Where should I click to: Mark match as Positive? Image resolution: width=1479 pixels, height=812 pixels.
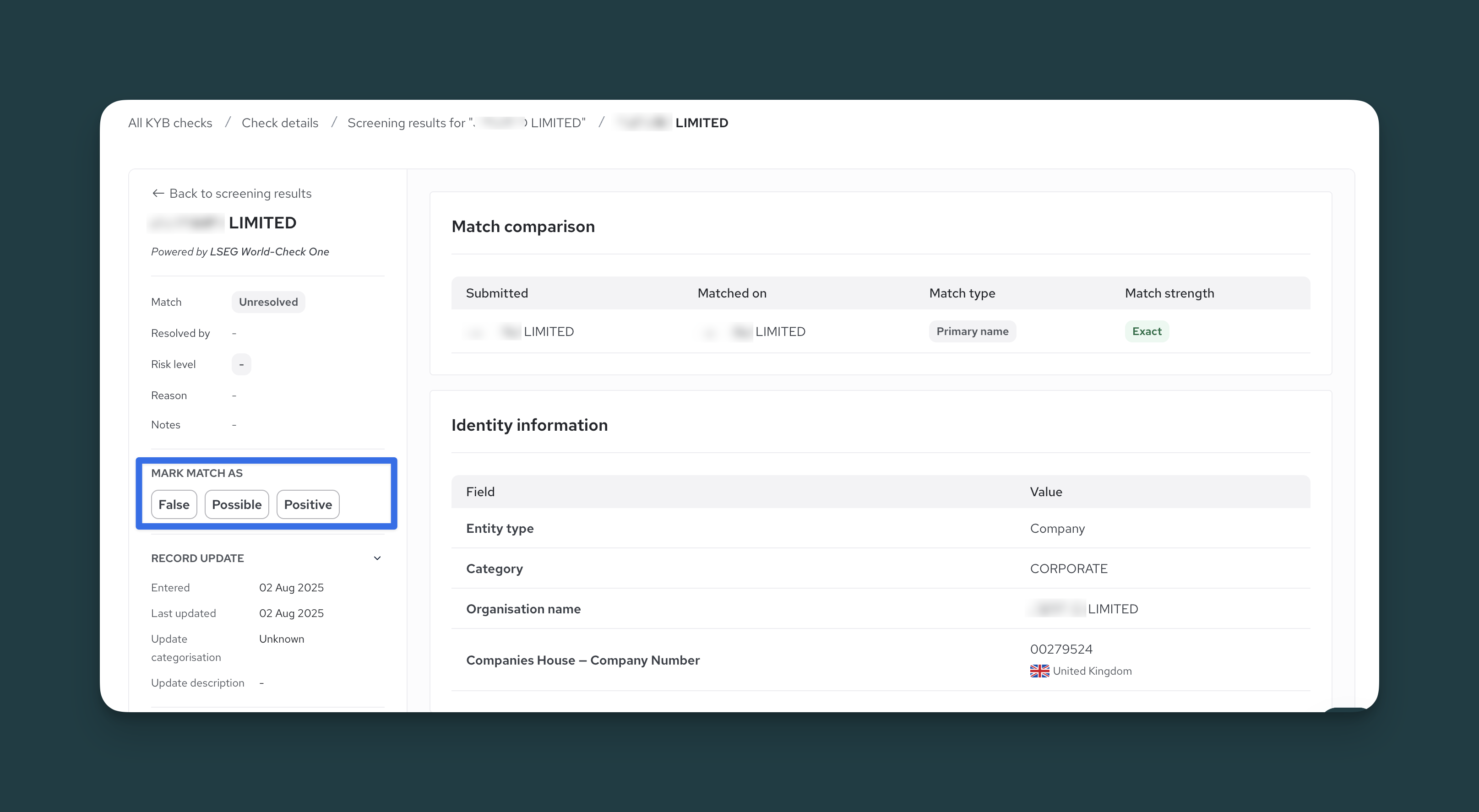(x=308, y=504)
